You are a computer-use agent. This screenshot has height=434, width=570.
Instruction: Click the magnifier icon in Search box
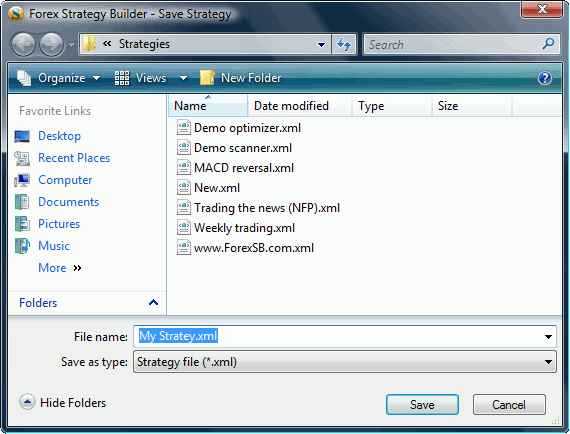coord(548,44)
